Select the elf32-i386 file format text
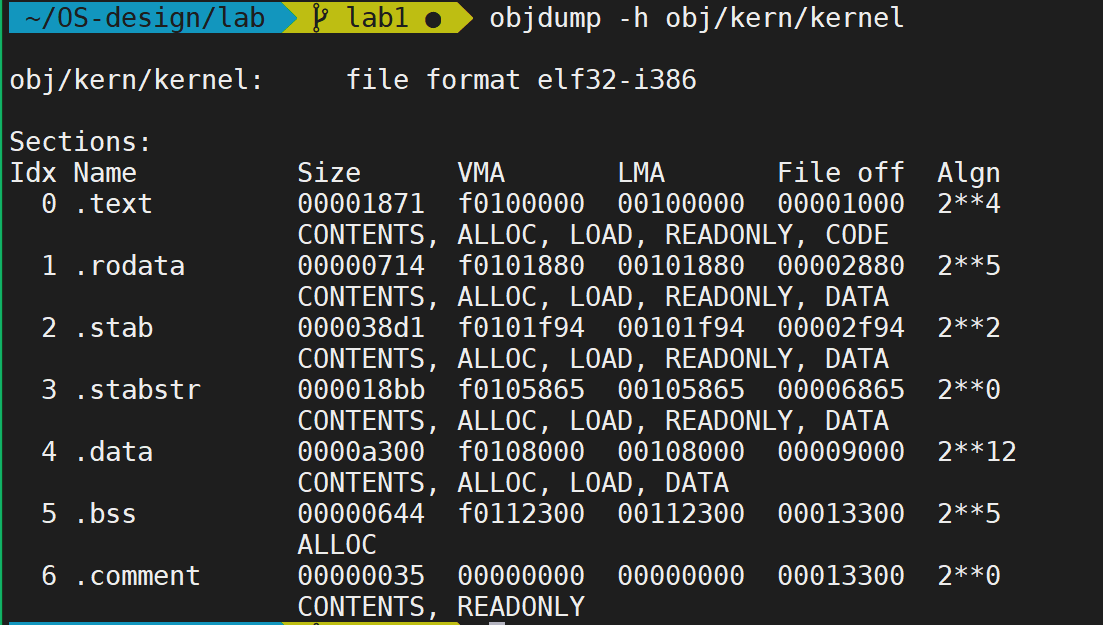Image resolution: width=1103 pixels, height=625 pixels. (x=617, y=80)
